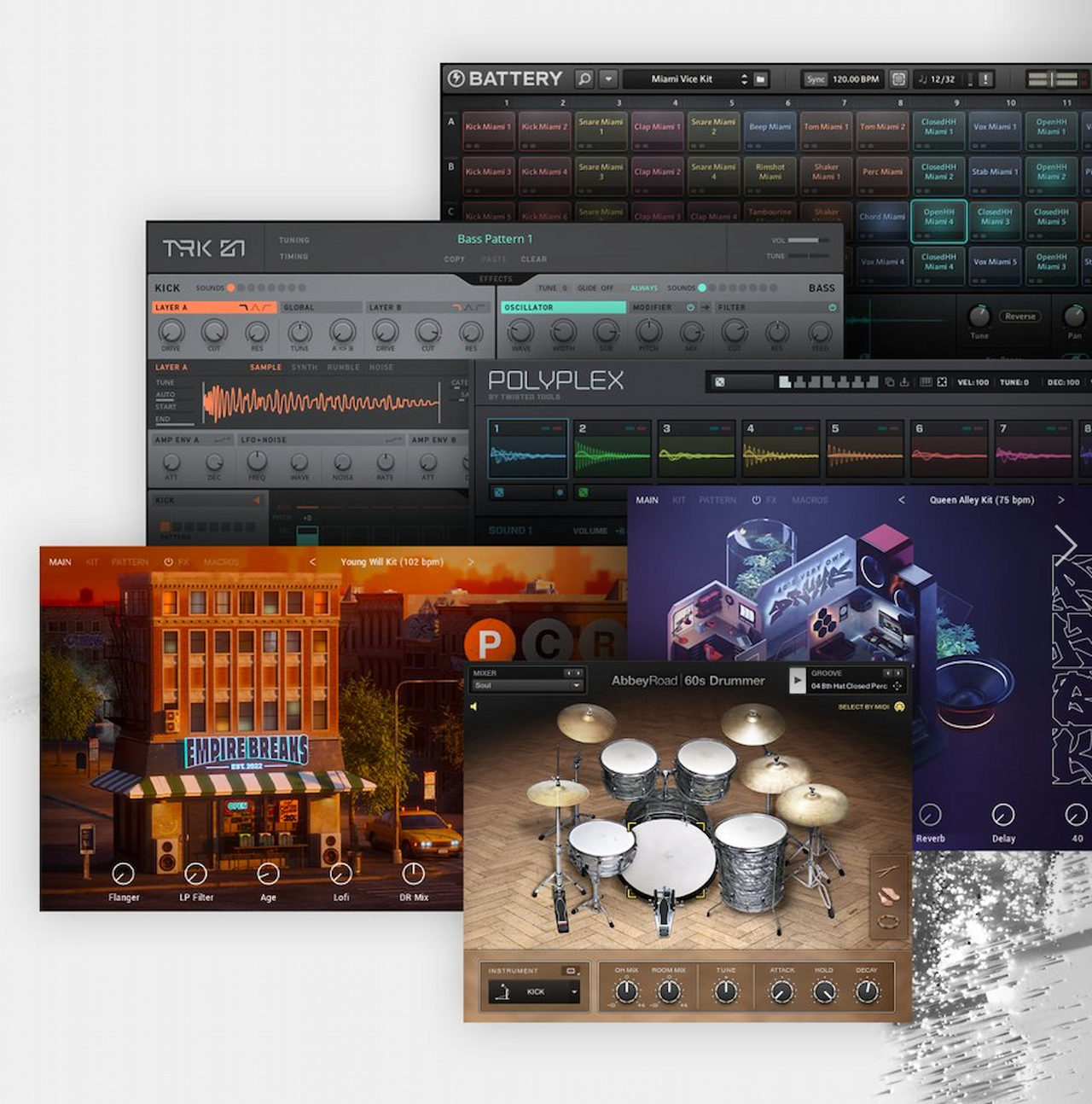Viewport: 1092px width, 1104px height.
Task: Open the Battery sample search tool
Action: pos(584,78)
